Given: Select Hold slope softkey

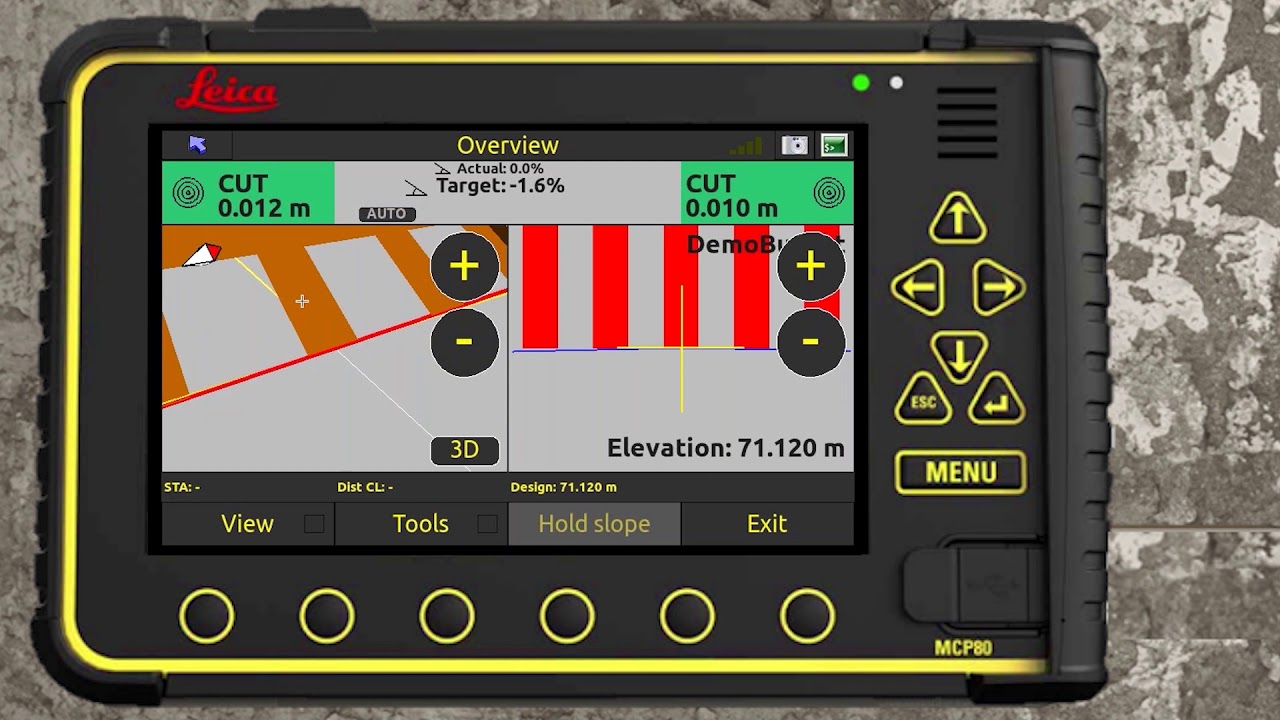Looking at the screenshot, I should [594, 524].
